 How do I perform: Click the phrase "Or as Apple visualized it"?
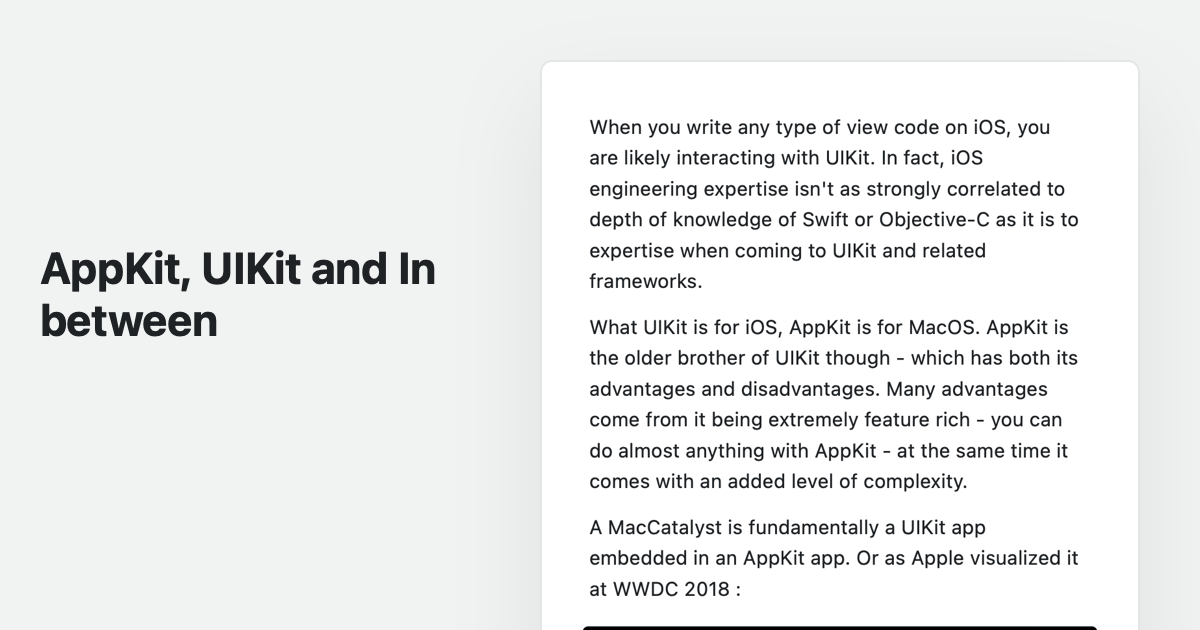pos(967,558)
